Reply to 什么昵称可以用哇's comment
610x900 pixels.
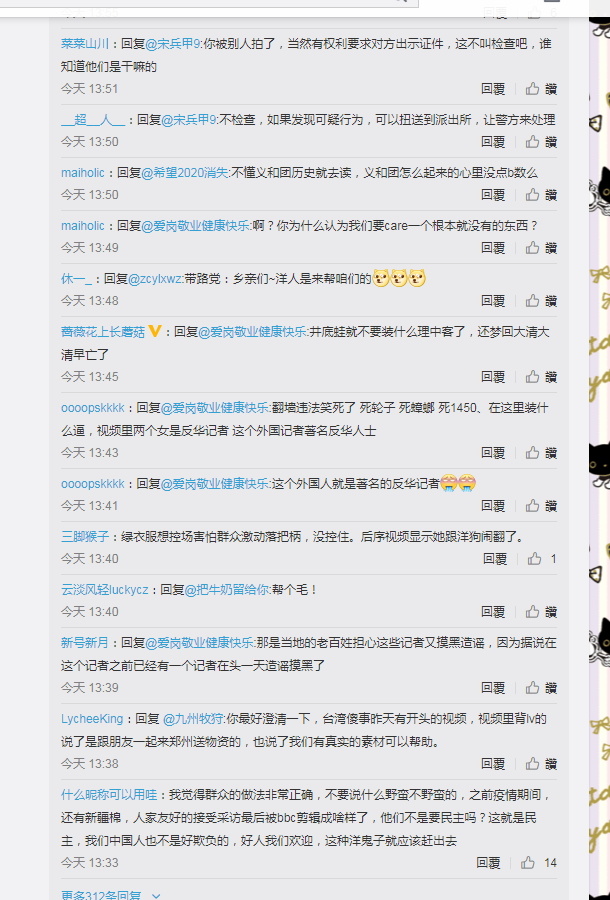tap(488, 863)
